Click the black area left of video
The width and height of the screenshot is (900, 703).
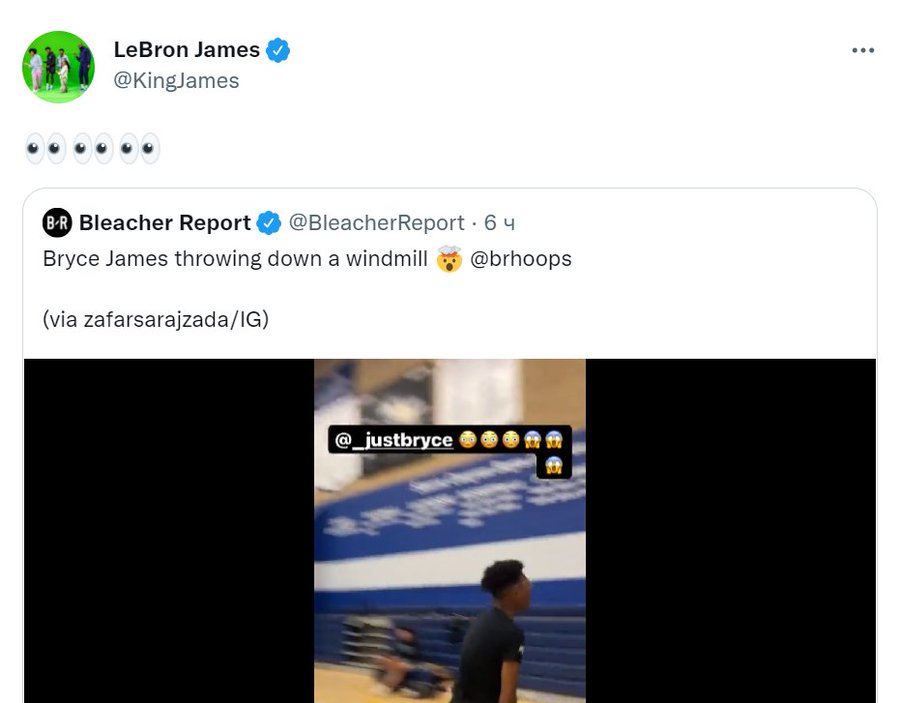[x=169, y=531]
